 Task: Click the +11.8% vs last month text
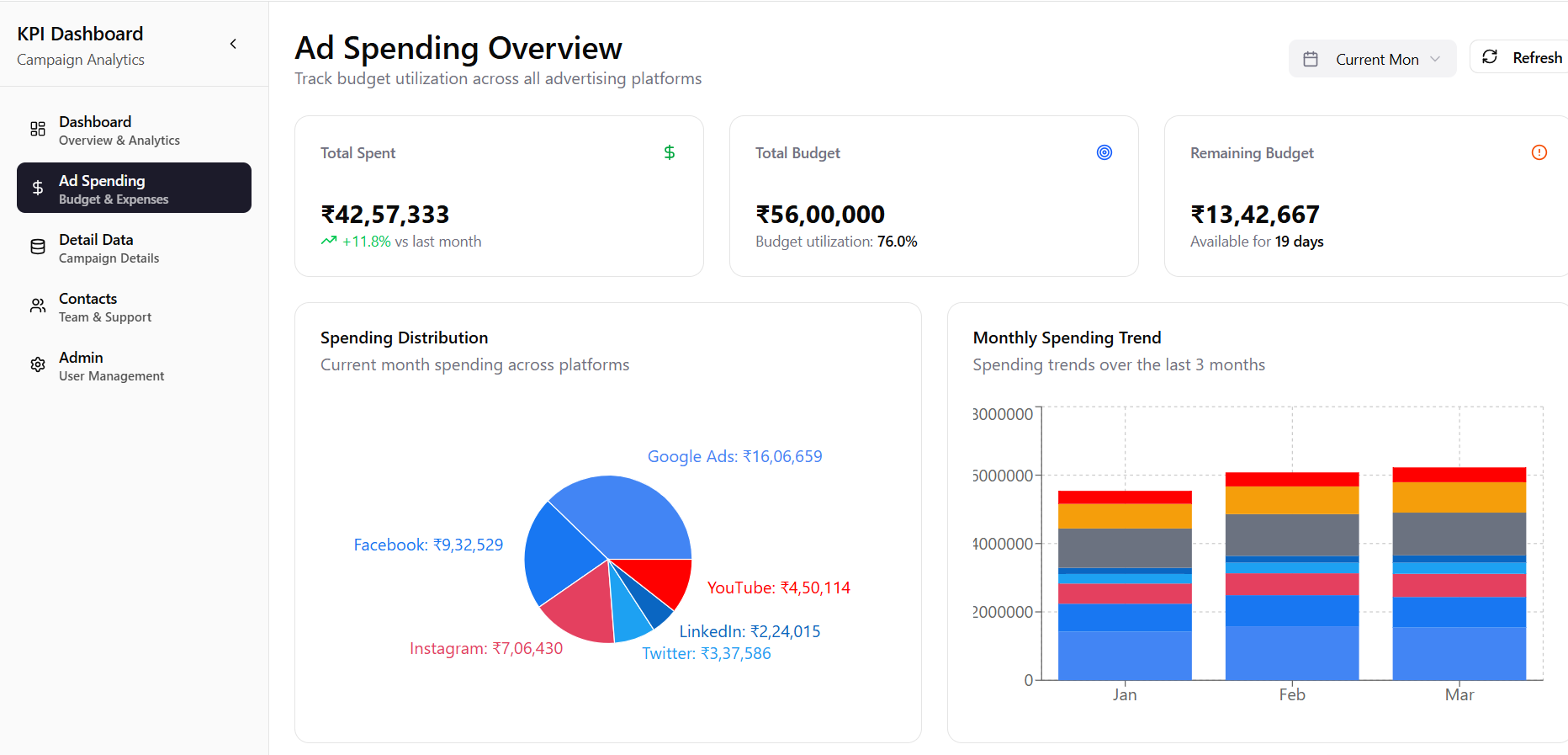coord(411,242)
